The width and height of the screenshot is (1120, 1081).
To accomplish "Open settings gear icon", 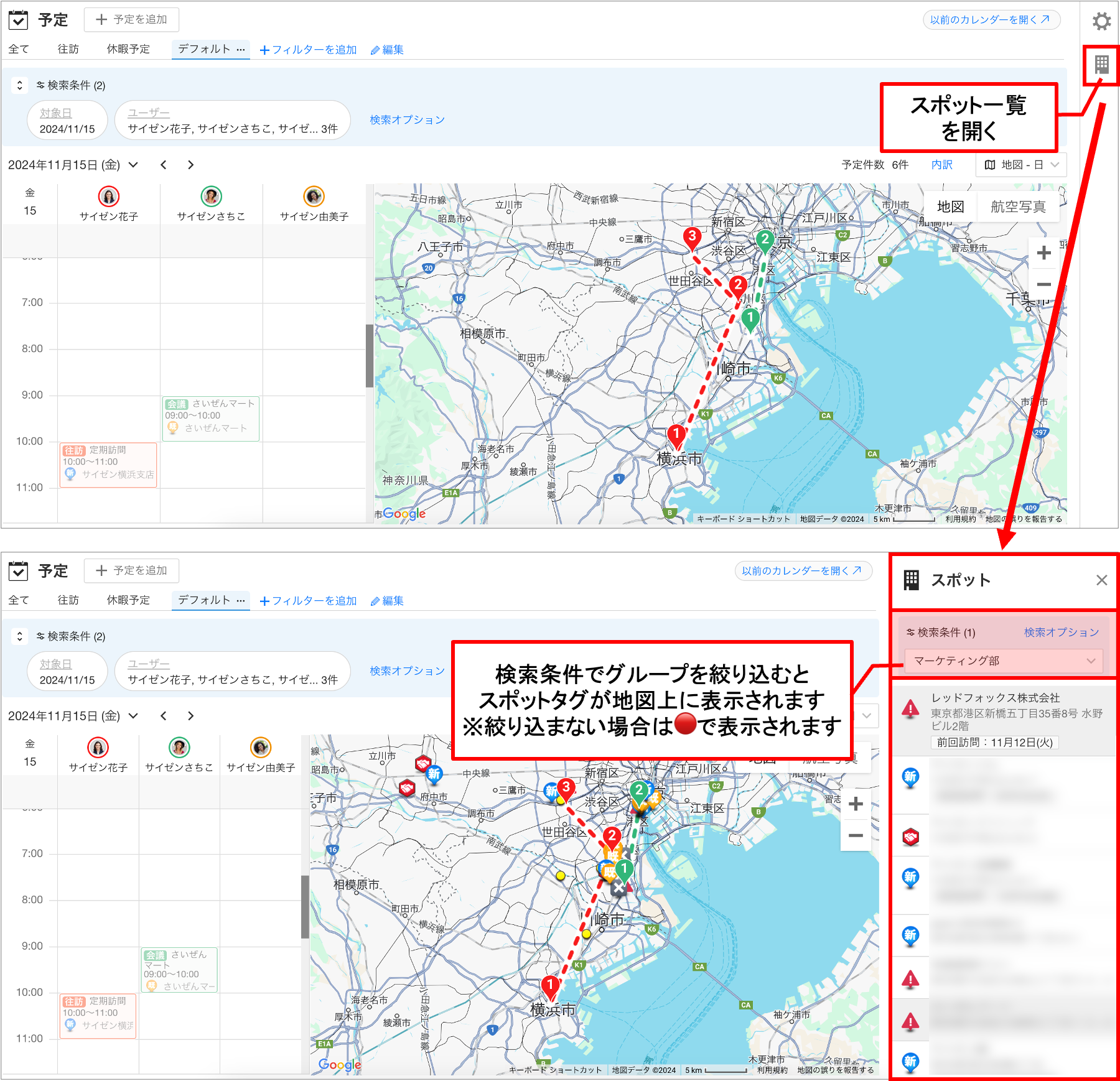I will coord(1102,21).
